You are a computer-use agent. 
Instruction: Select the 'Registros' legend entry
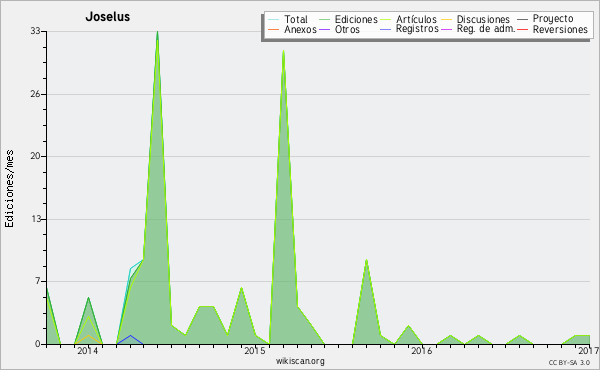point(417,29)
